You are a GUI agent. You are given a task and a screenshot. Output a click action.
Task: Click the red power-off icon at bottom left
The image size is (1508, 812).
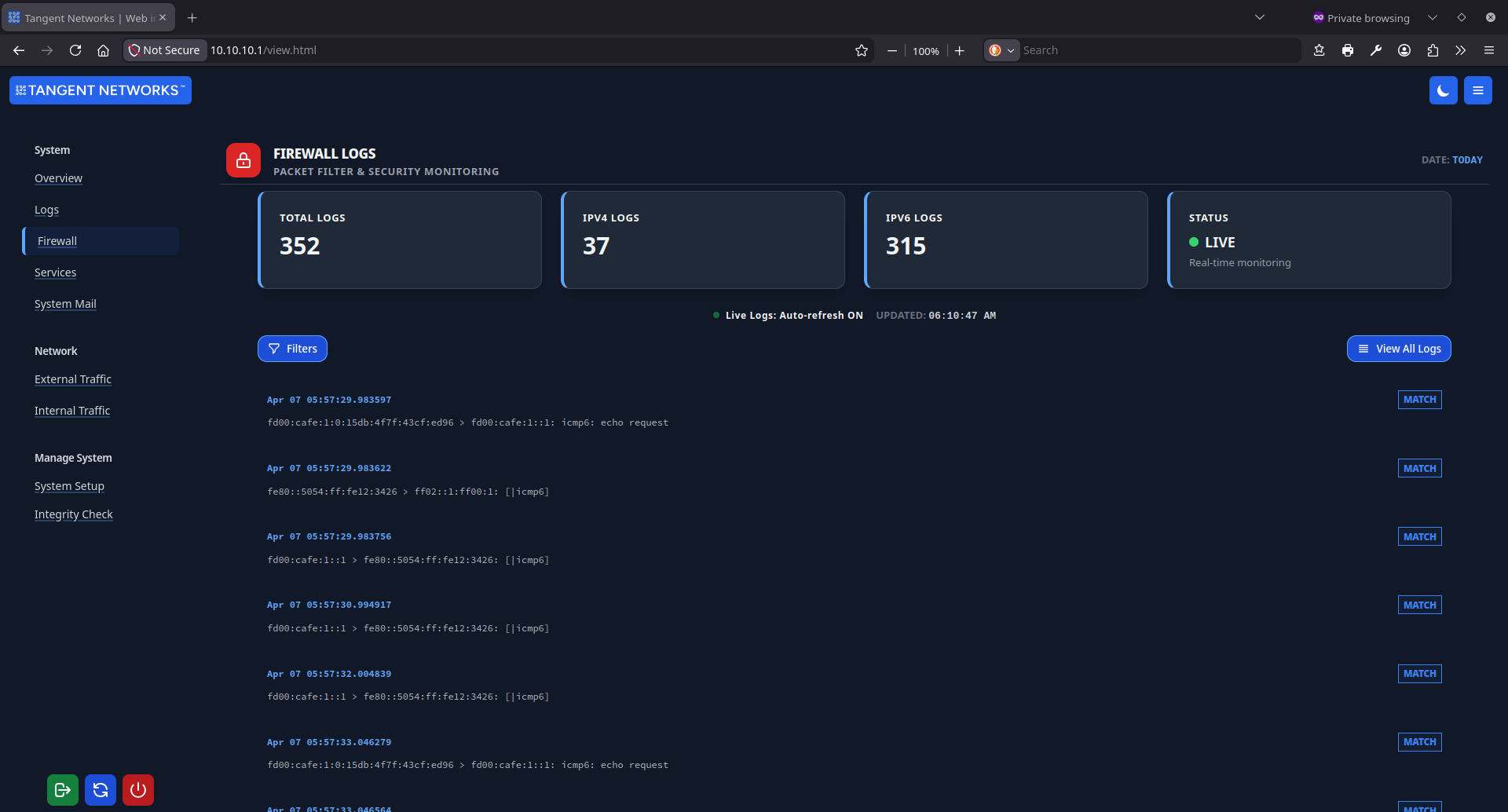tap(138, 790)
